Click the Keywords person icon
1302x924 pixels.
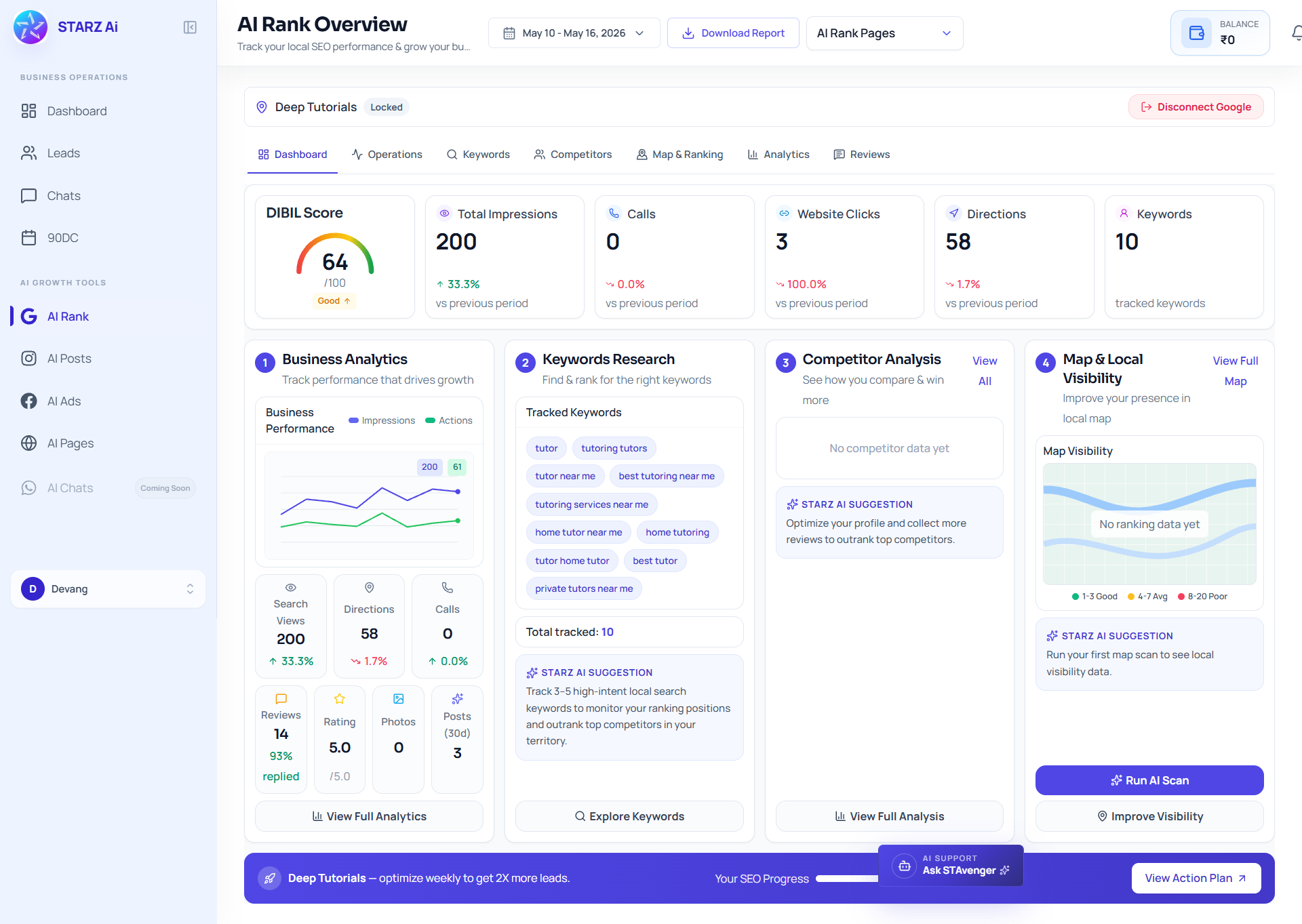[x=1124, y=214]
